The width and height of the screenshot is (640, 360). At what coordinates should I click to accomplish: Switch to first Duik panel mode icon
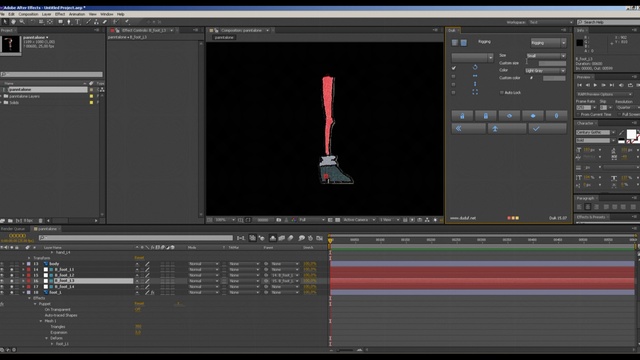tap(455, 42)
